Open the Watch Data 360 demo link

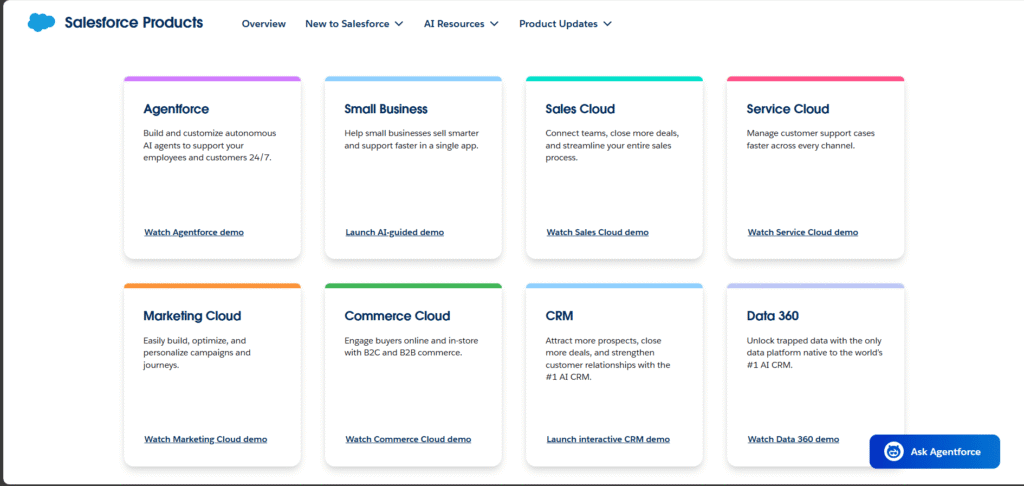click(x=793, y=439)
